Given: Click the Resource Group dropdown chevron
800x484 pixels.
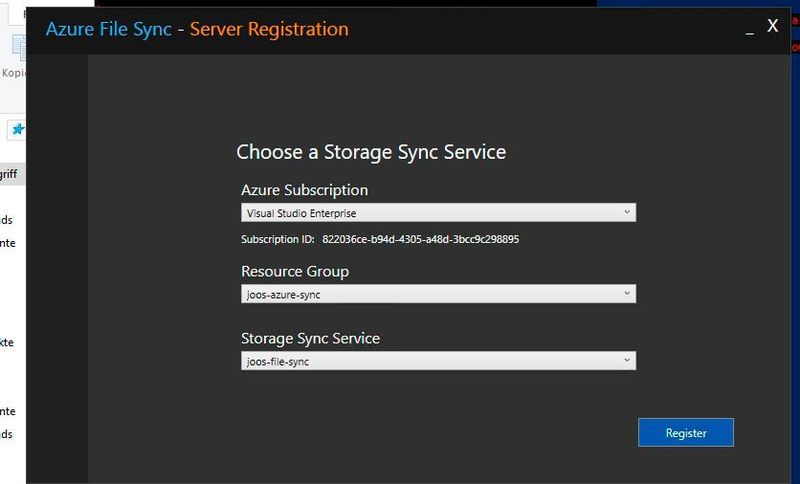Looking at the screenshot, I should tap(627, 293).
